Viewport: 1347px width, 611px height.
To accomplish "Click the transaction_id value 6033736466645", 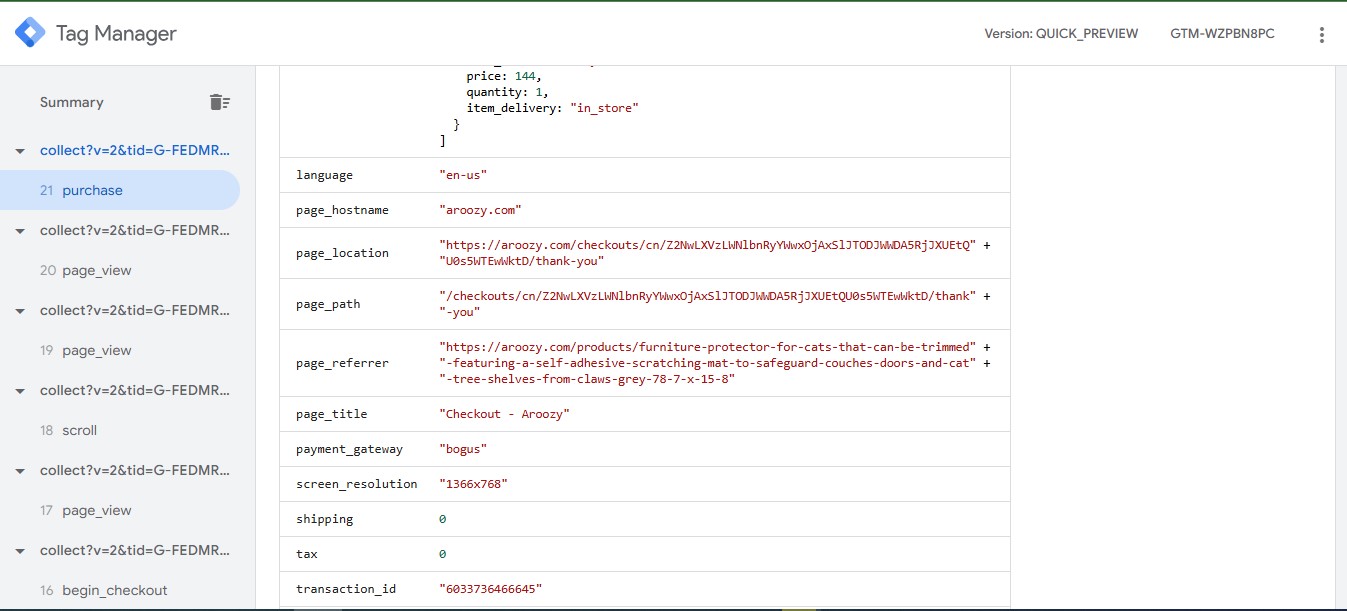I will click(x=490, y=589).
